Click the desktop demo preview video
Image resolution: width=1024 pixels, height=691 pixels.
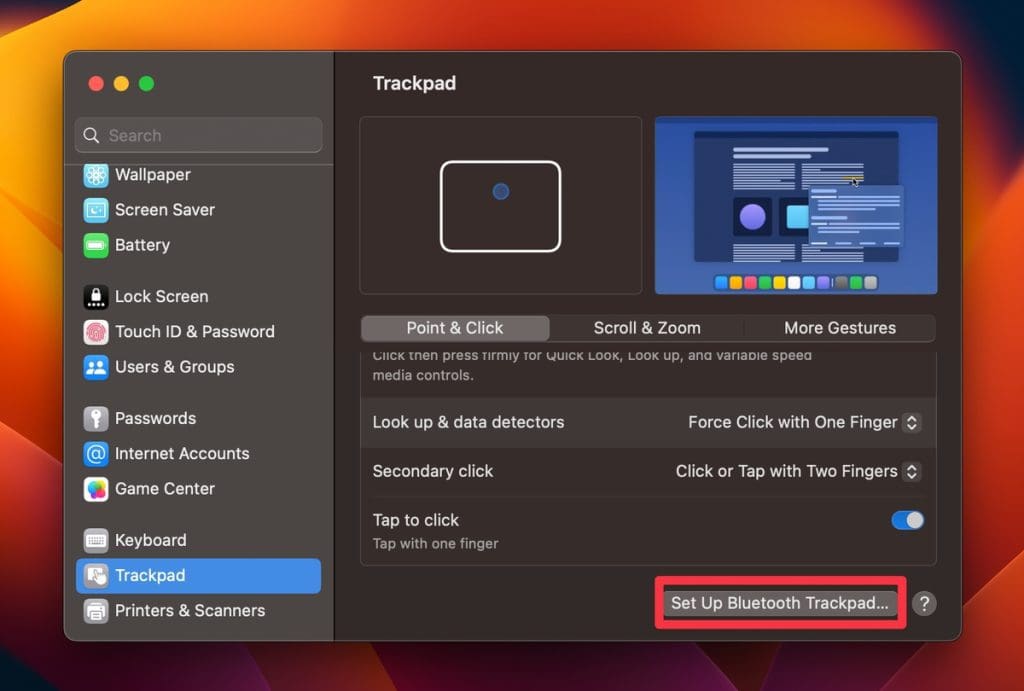(x=796, y=206)
